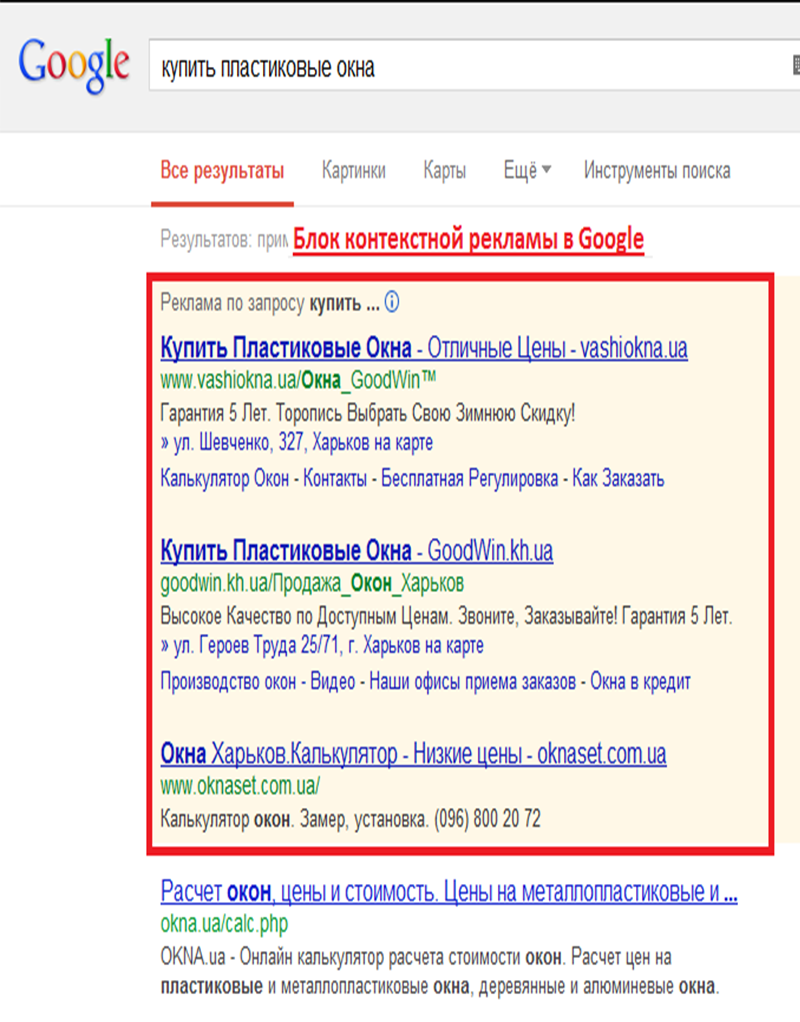Open the vashiokna.ua ad headline link

pos(423,349)
